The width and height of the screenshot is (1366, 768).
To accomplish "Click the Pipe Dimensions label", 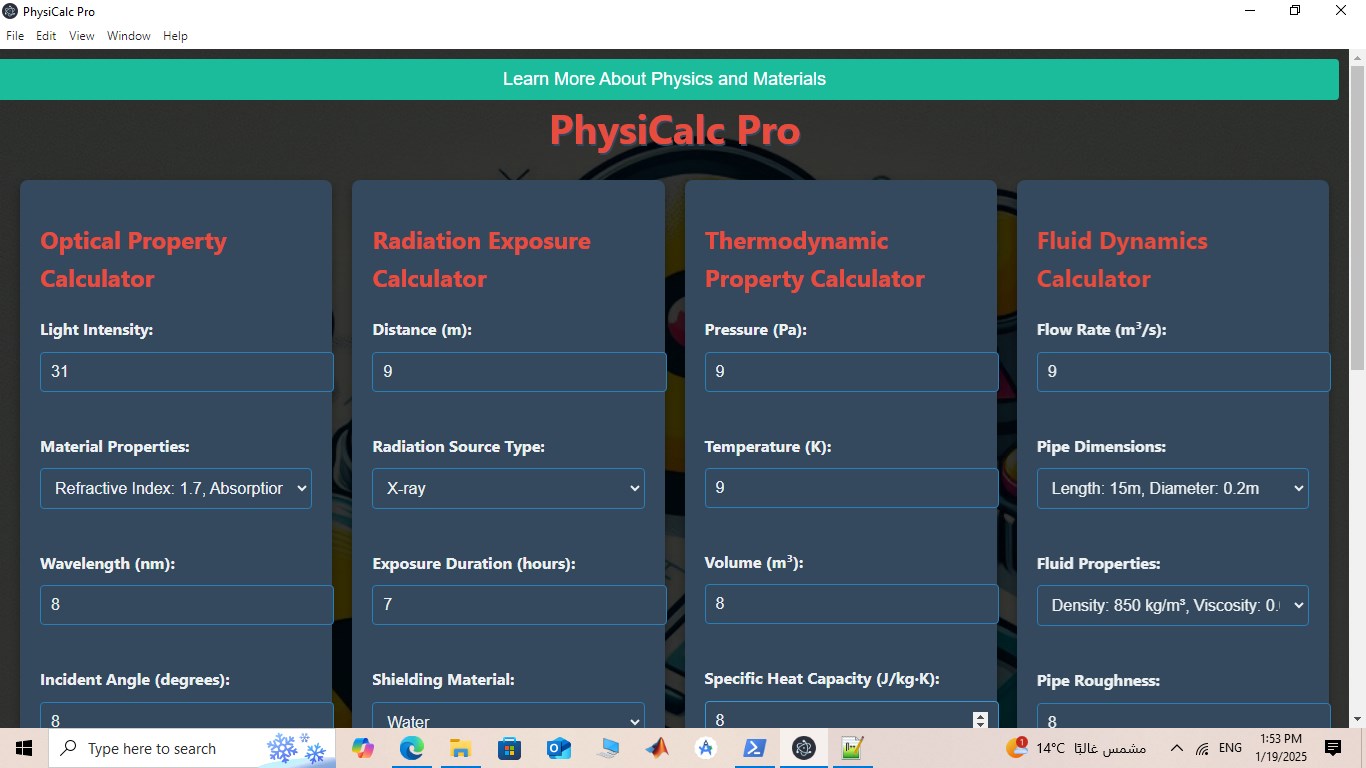I will click(1101, 446).
